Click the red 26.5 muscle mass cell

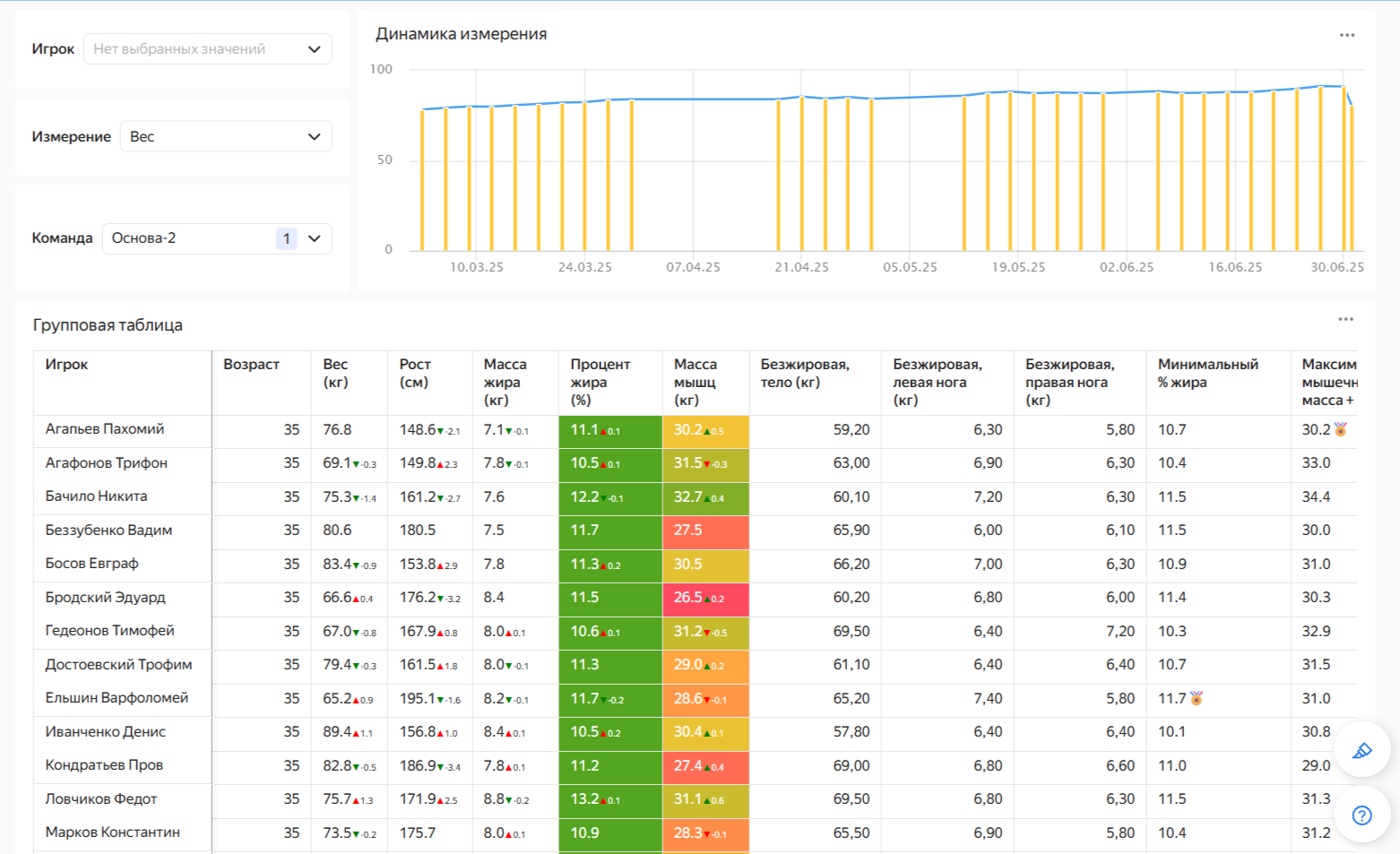pyautogui.click(x=704, y=598)
